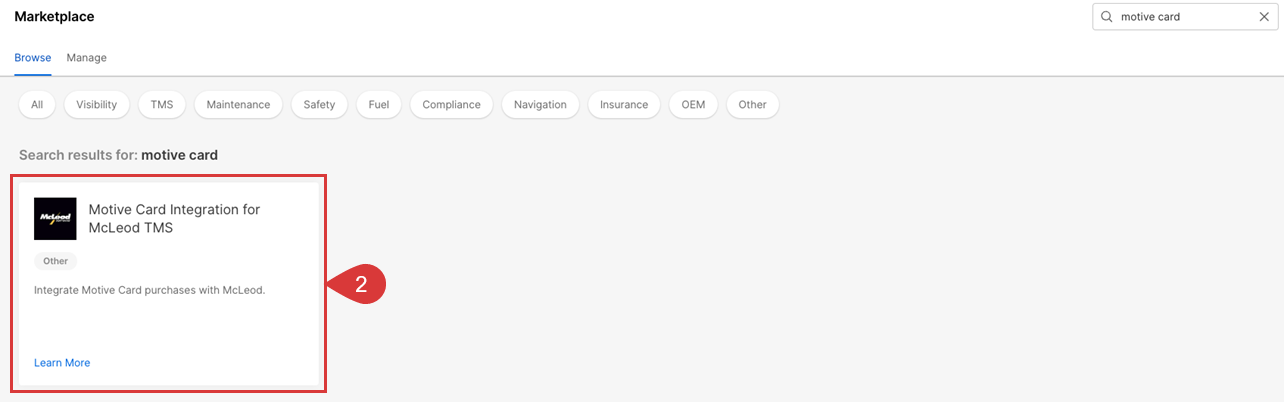Filter by Maintenance category
Screen dimensions: 1284x402
click(238, 104)
